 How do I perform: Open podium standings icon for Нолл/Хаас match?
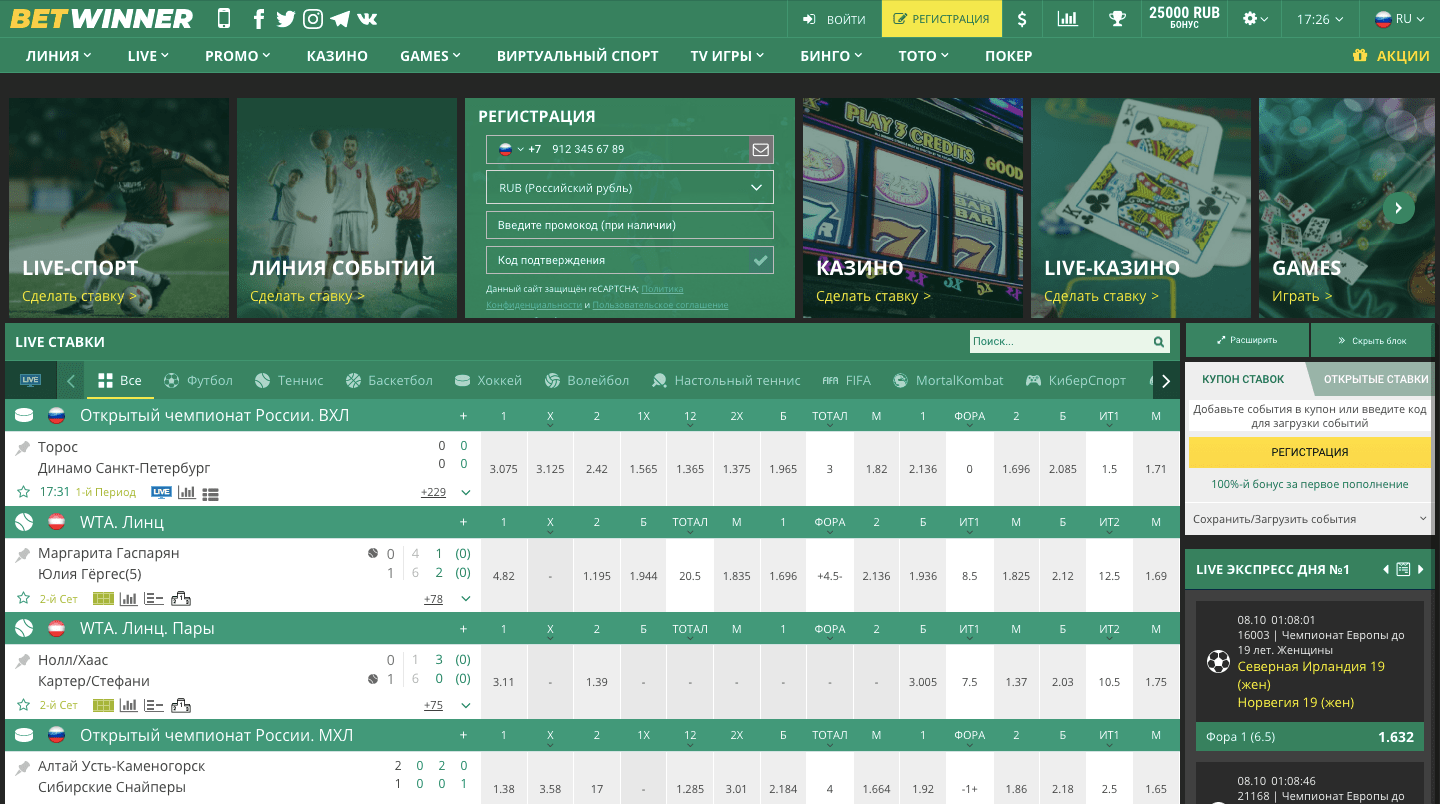(x=181, y=705)
